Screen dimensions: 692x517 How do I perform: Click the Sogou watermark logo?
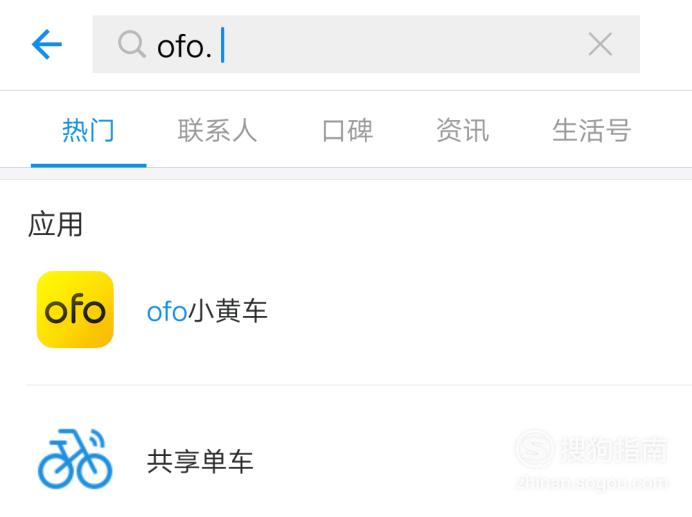click(x=534, y=449)
